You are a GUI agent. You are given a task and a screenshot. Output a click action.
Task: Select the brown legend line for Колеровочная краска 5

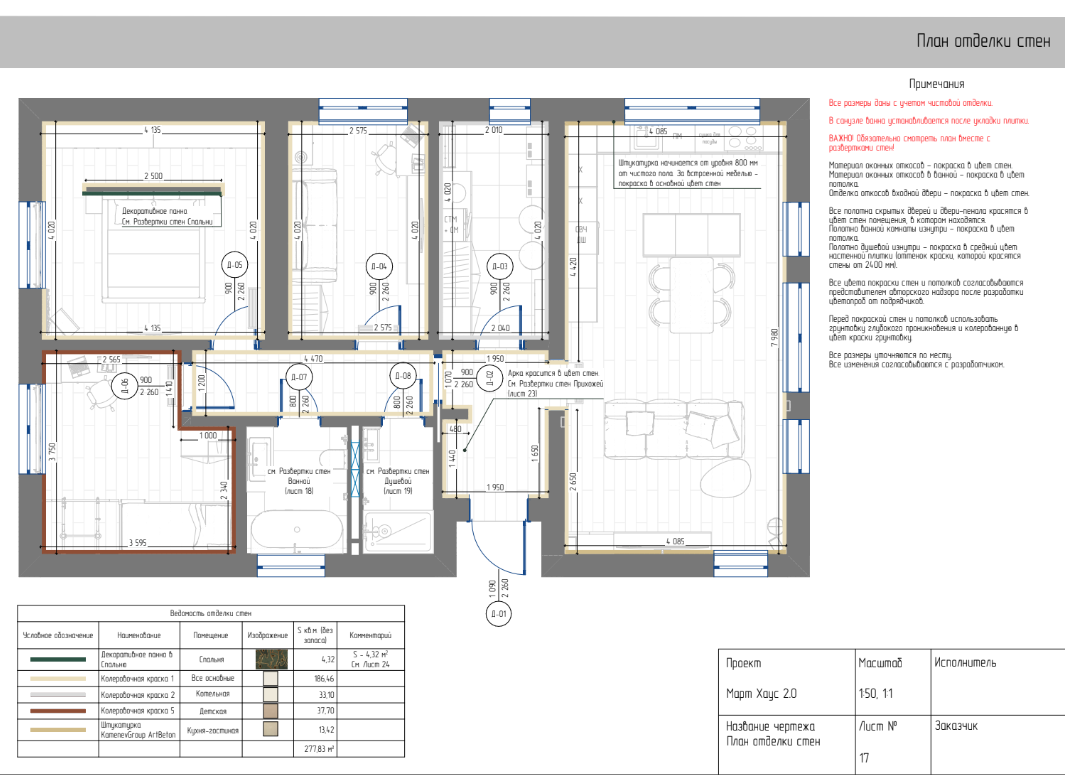pyautogui.click(x=58, y=711)
